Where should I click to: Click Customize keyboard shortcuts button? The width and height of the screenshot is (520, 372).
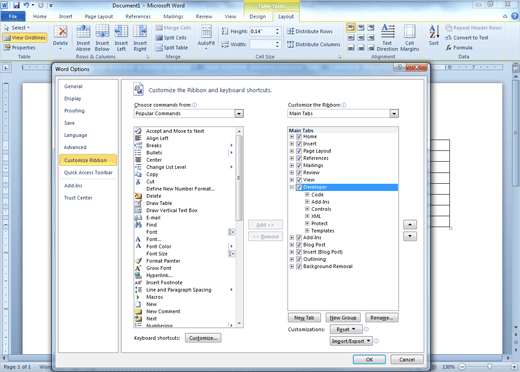[203, 338]
